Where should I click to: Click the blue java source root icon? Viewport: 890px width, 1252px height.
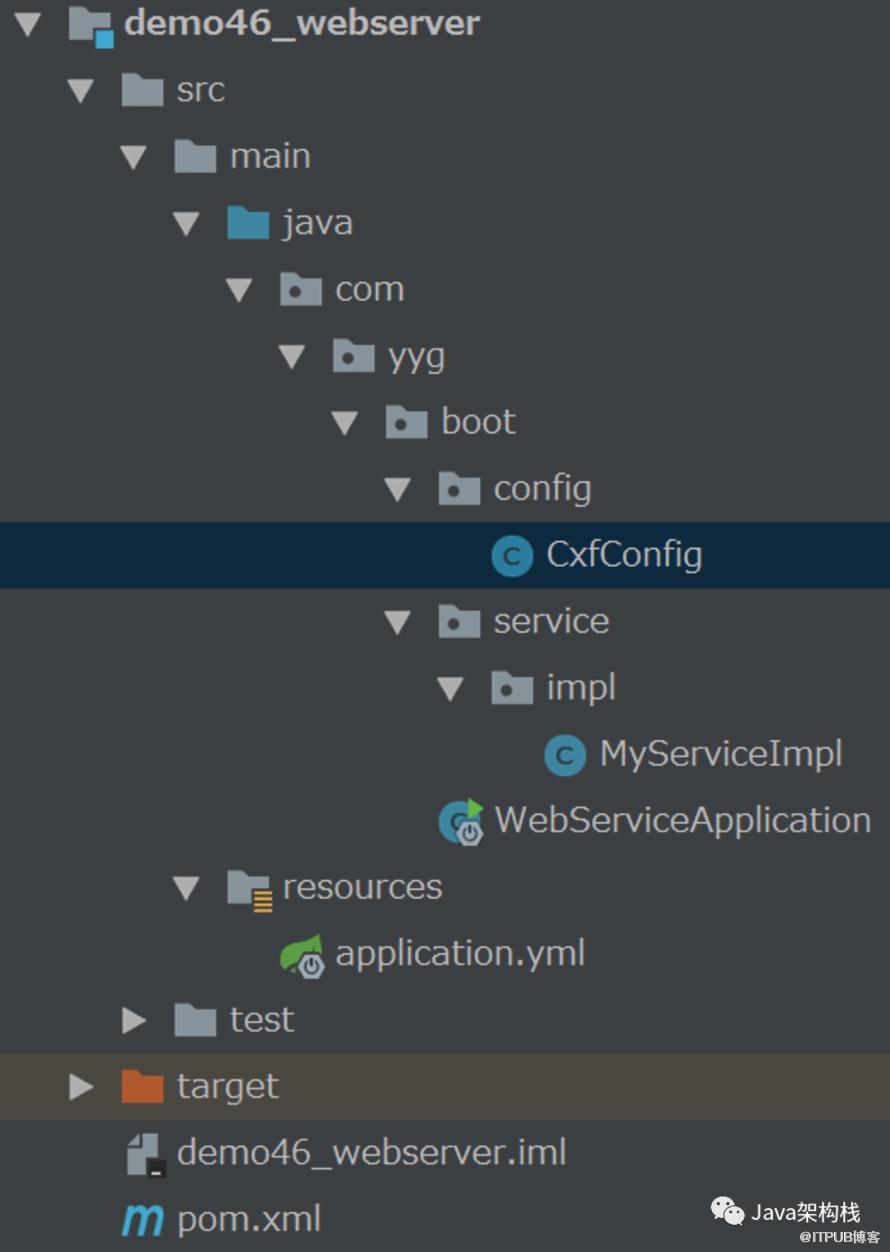pos(248,222)
